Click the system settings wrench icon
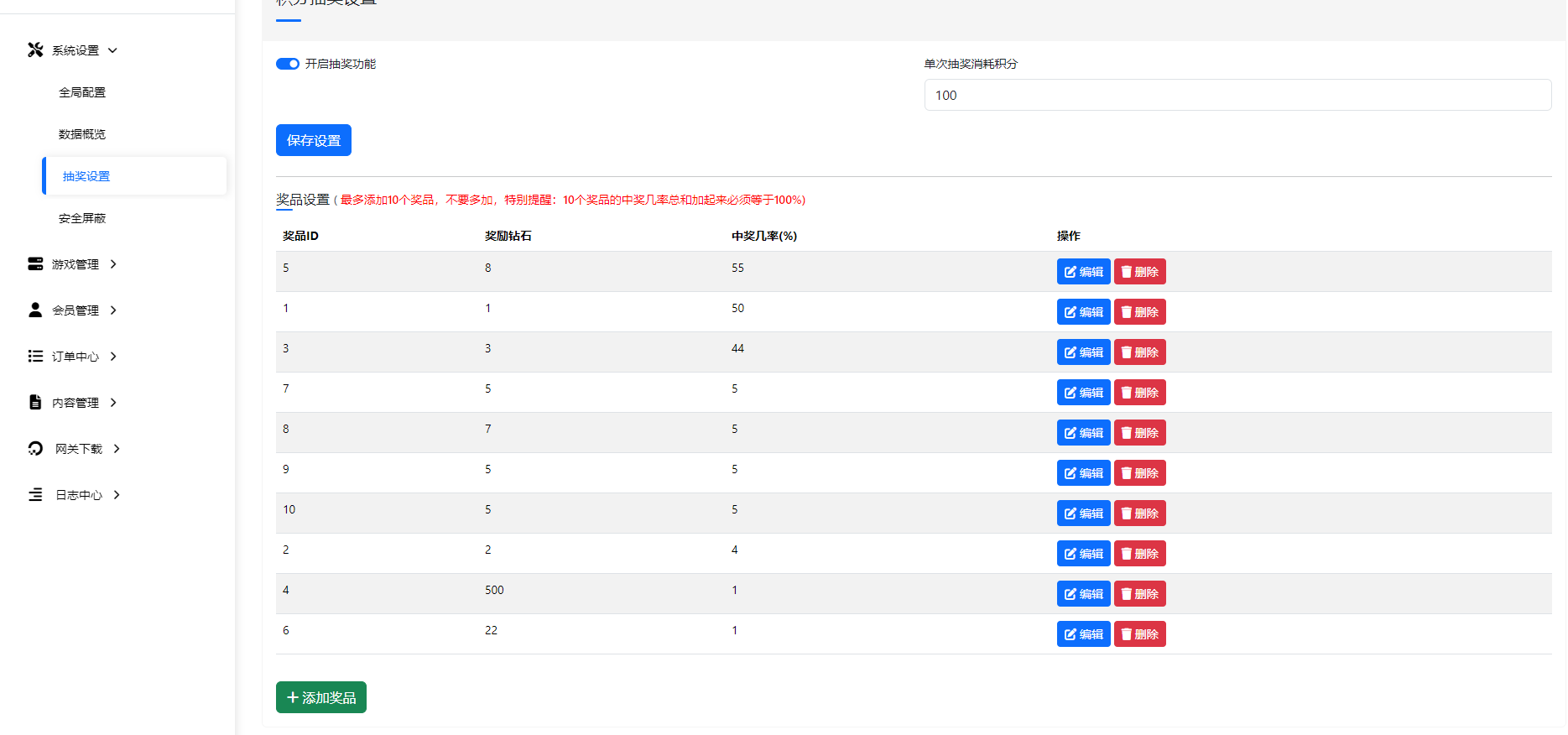 [35, 50]
